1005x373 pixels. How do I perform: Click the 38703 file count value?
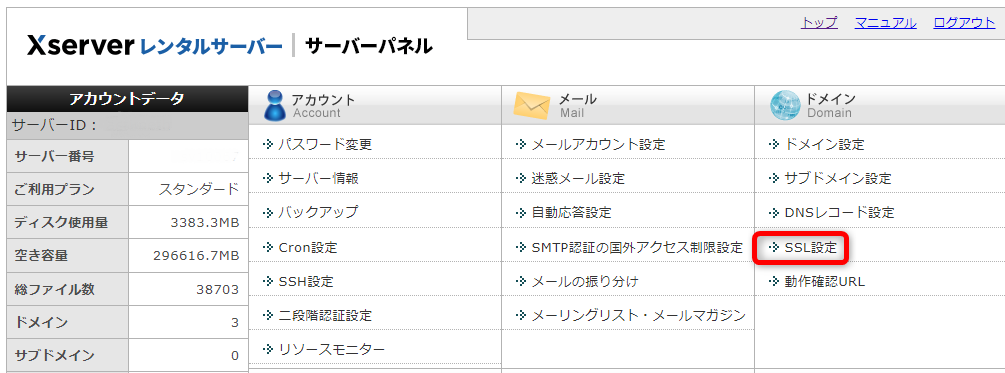point(218,289)
